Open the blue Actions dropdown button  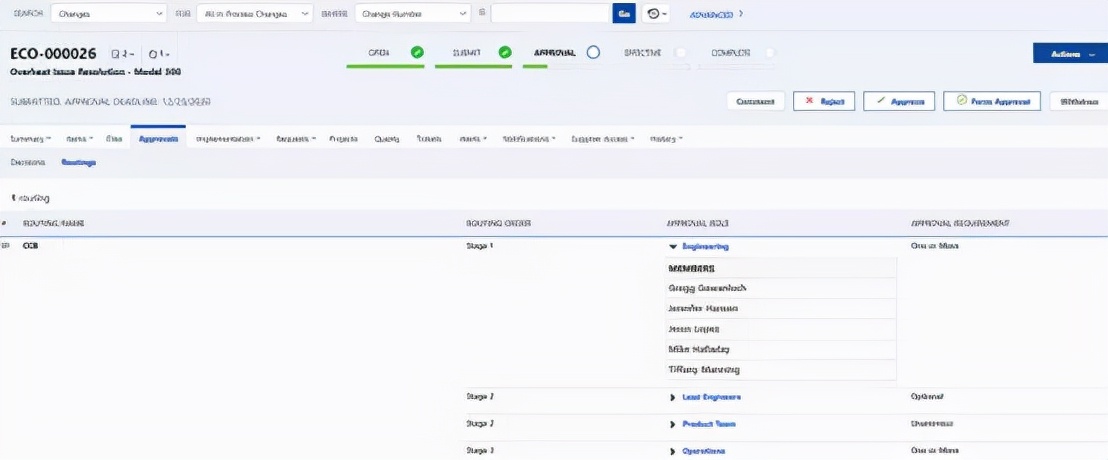pyautogui.click(x=1070, y=53)
